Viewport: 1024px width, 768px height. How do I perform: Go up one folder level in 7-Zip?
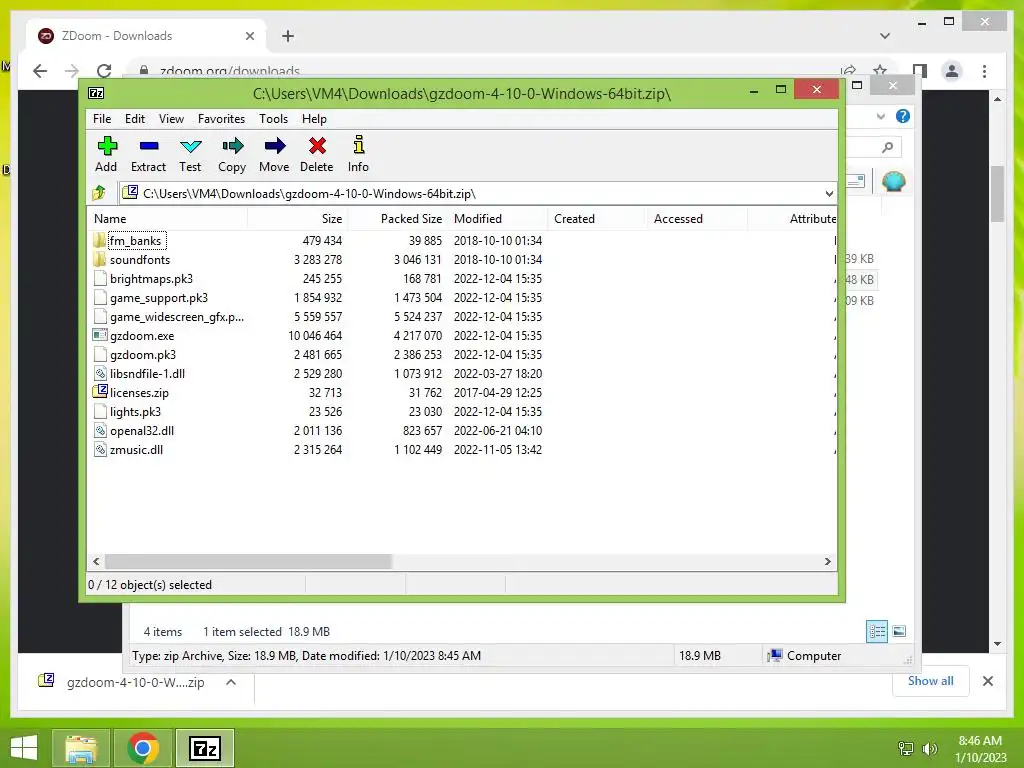[99, 193]
